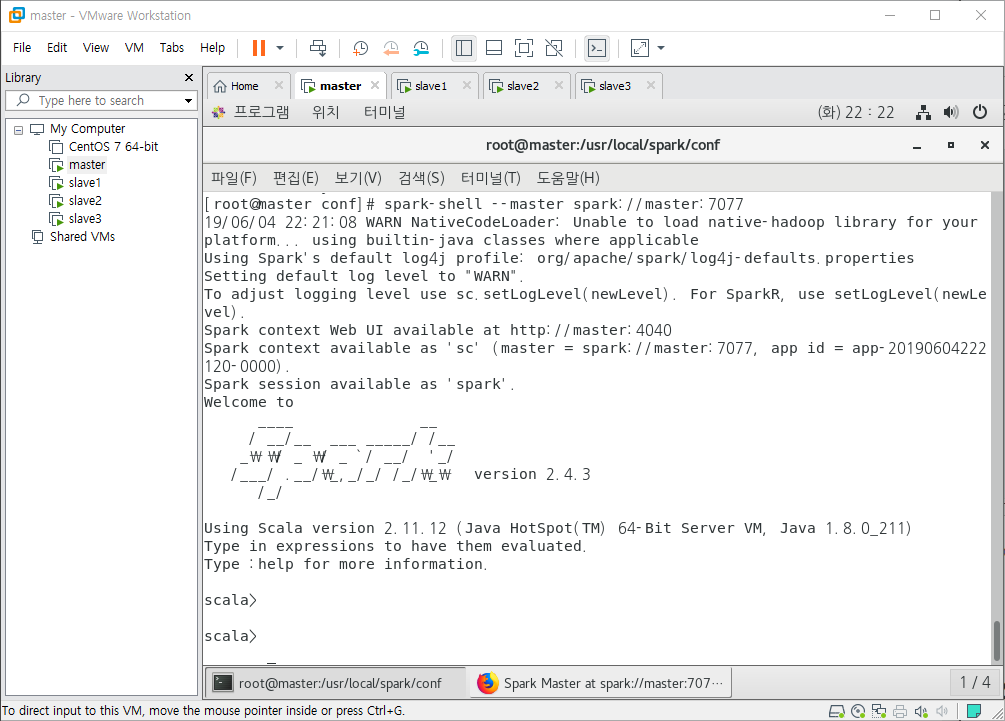
Task: Open the File menu in VMware
Action: coord(22,47)
